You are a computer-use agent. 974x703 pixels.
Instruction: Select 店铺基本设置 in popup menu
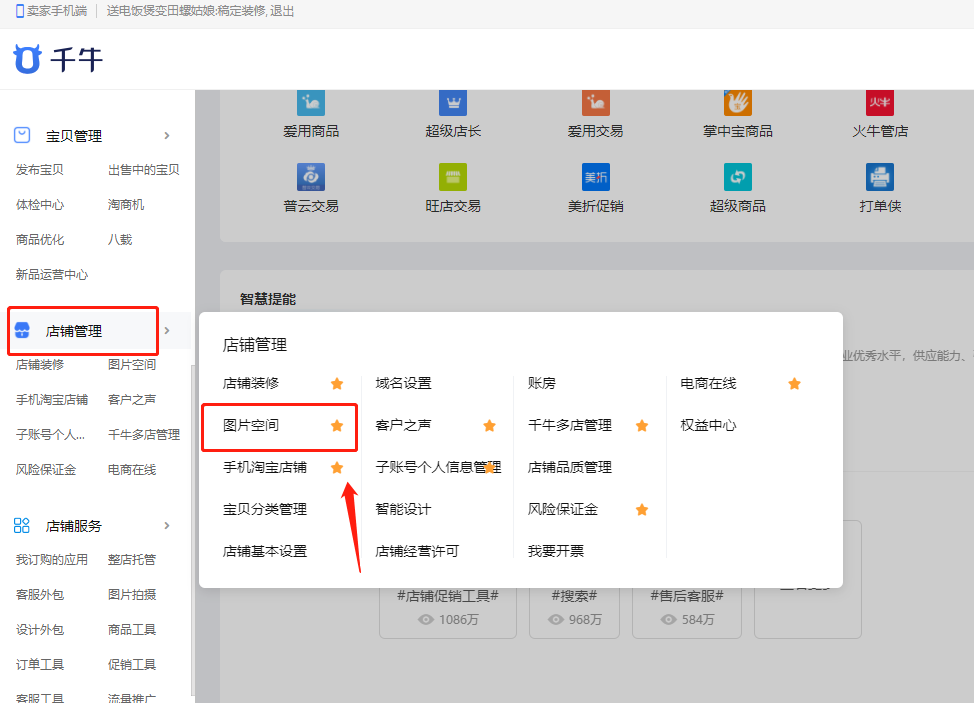click(x=265, y=551)
